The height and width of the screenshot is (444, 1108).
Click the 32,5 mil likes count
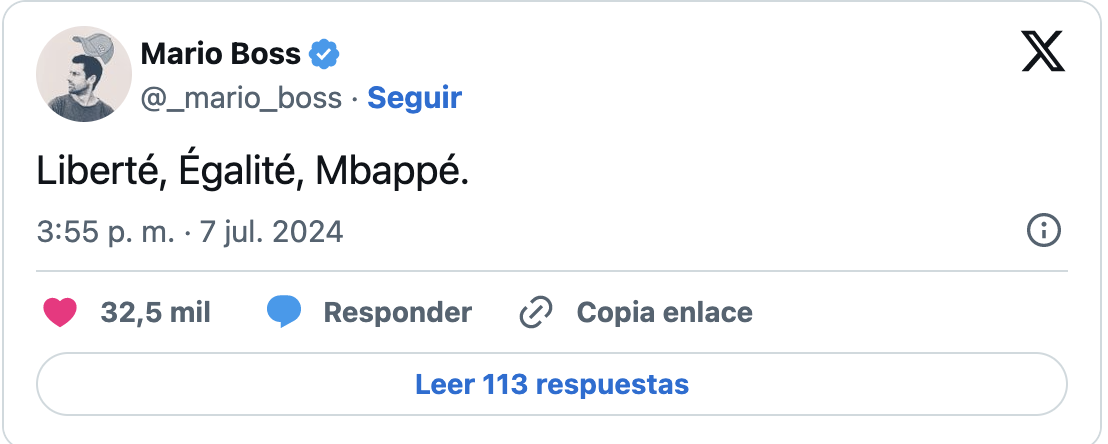tap(155, 313)
